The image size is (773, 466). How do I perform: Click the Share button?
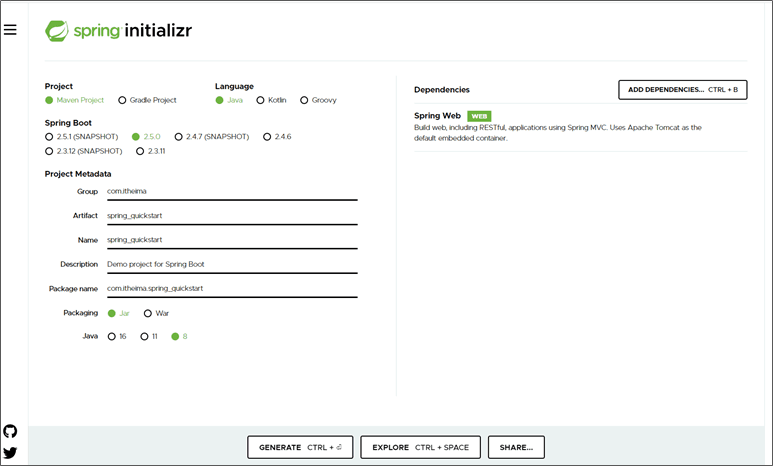pos(516,447)
